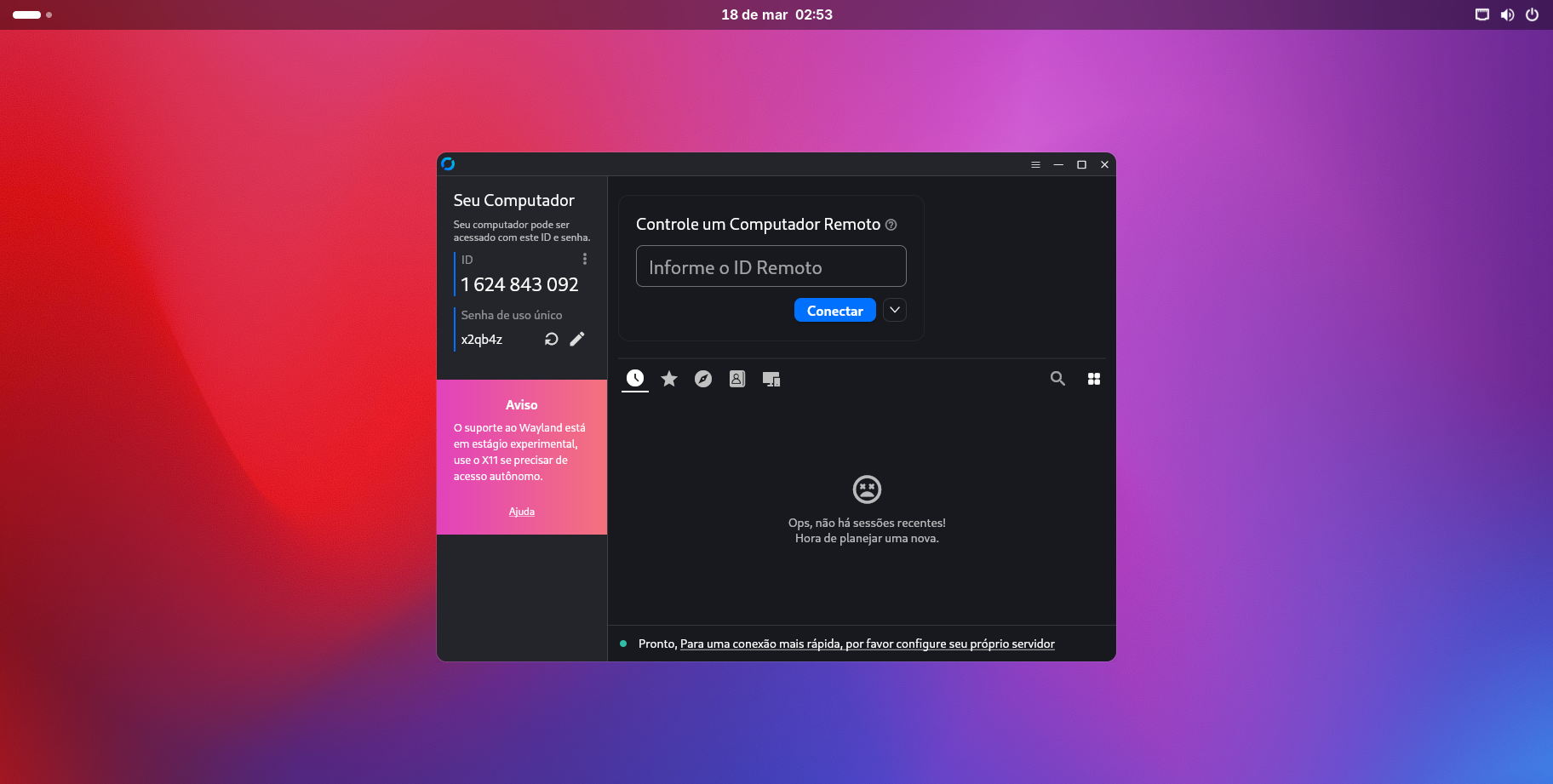This screenshot has width=1553, height=784.
Task: Open the address book tab
Action: pyautogui.click(x=737, y=379)
